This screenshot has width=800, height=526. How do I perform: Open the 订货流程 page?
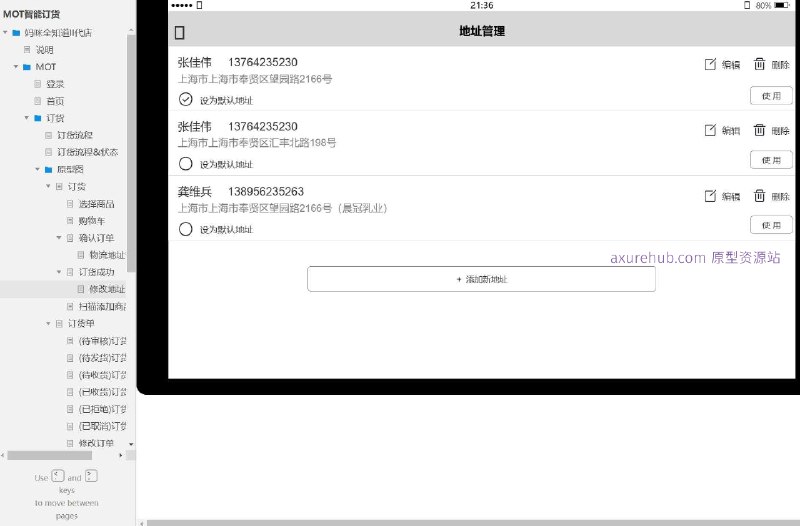pyautogui.click(x=75, y=135)
